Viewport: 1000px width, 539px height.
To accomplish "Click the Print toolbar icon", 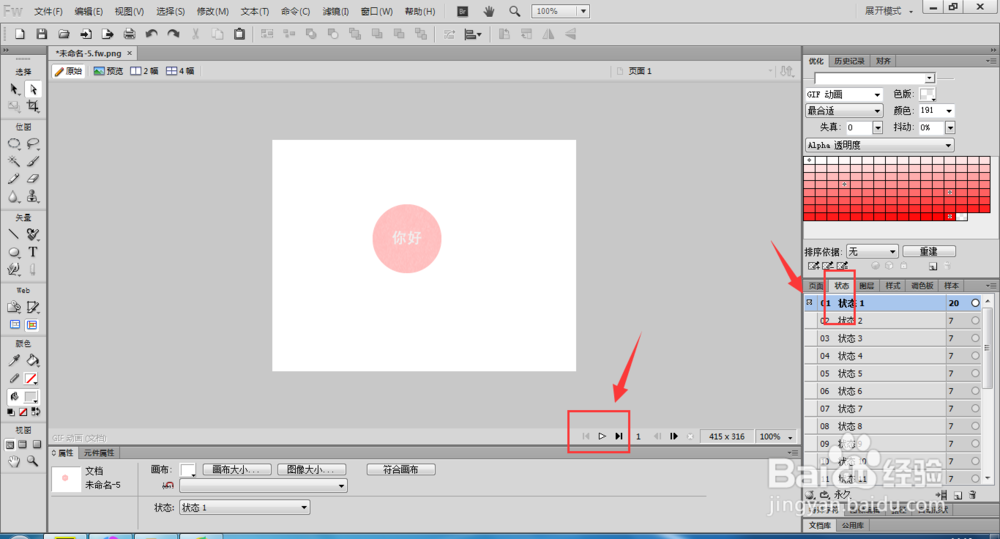I will (x=129, y=34).
